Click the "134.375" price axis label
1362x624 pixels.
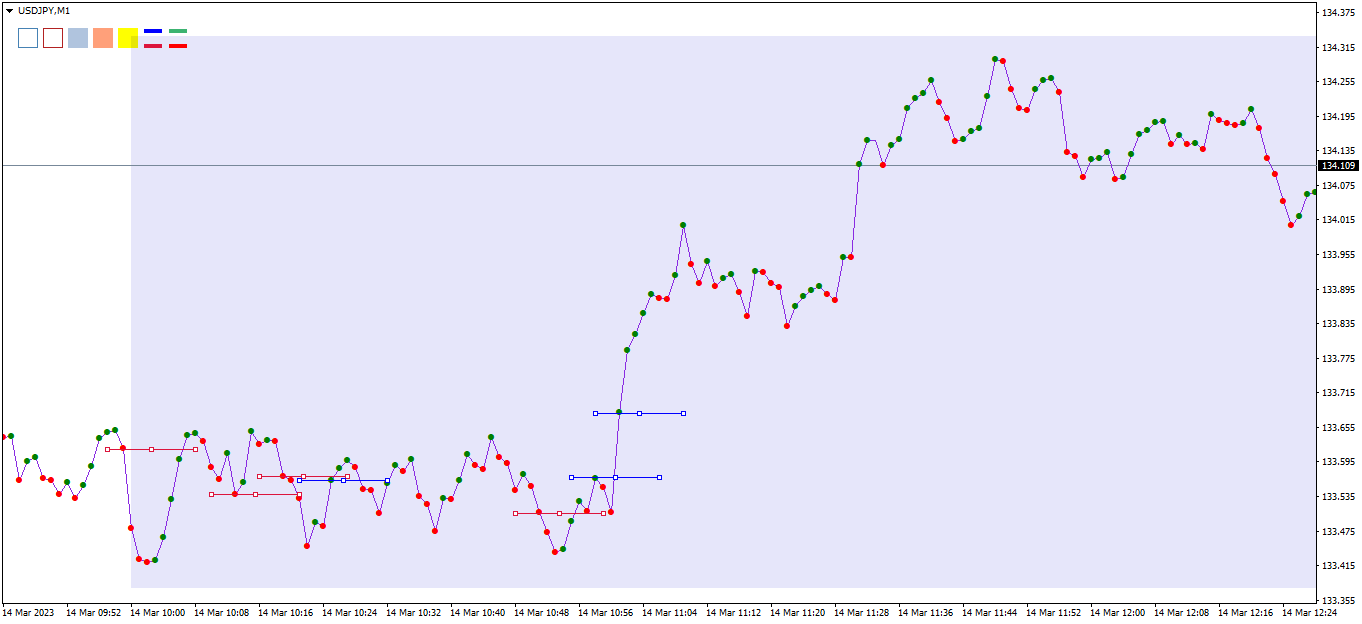pyautogui.click(x=1338, y=13)
